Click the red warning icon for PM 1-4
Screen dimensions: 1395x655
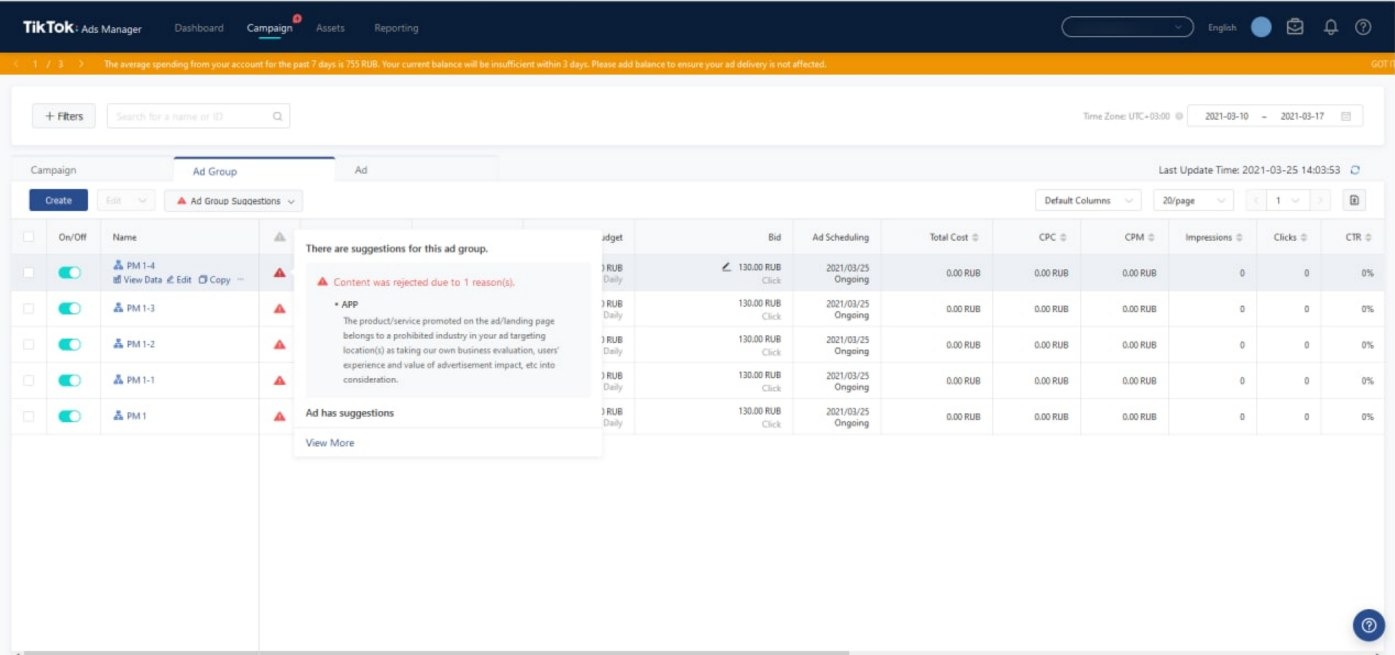point(280,272)
